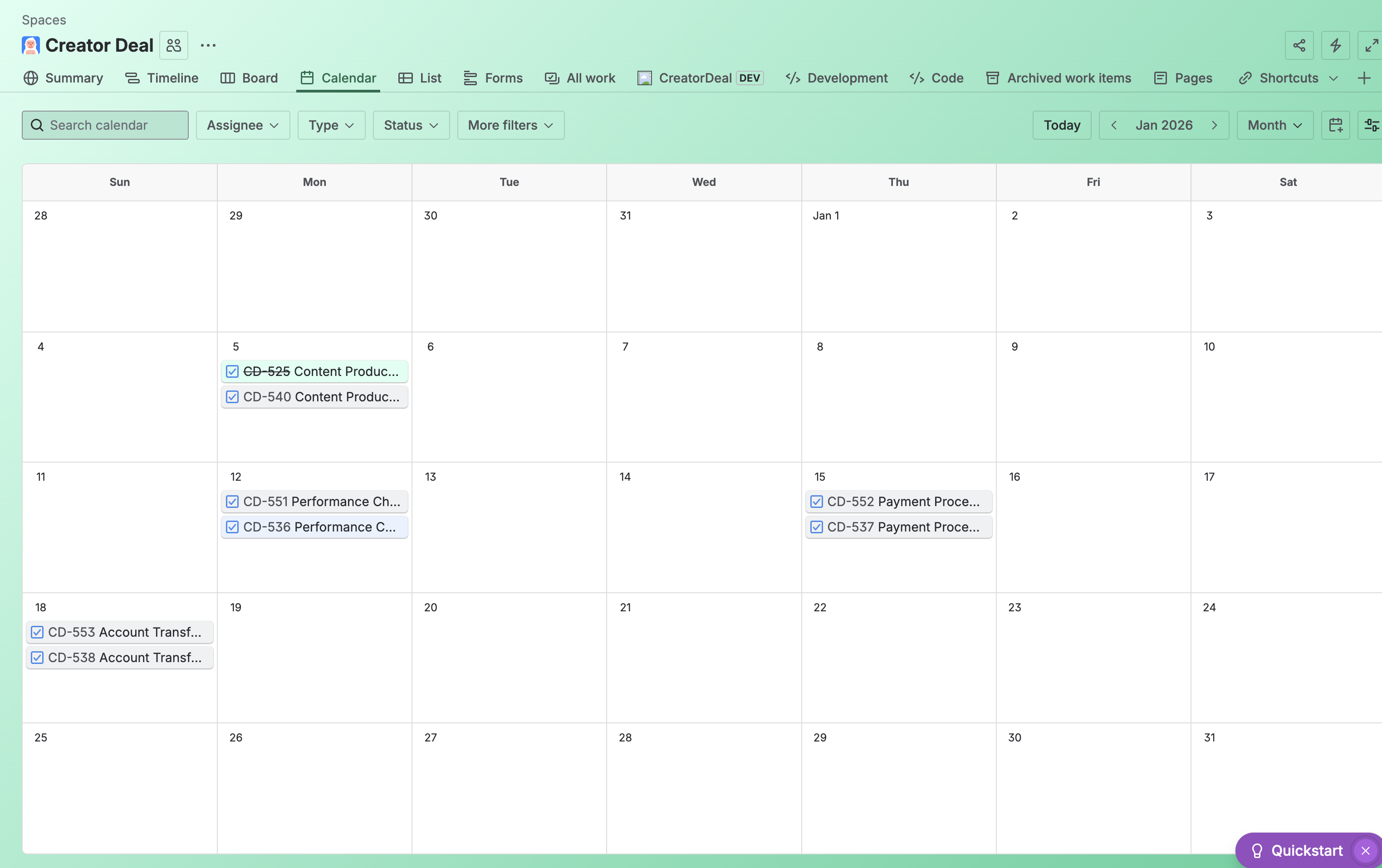The width and height of the screenshot is (1382, 868).
Task: Open the team members icon beside Creator Deal
Action: [173, 45]
